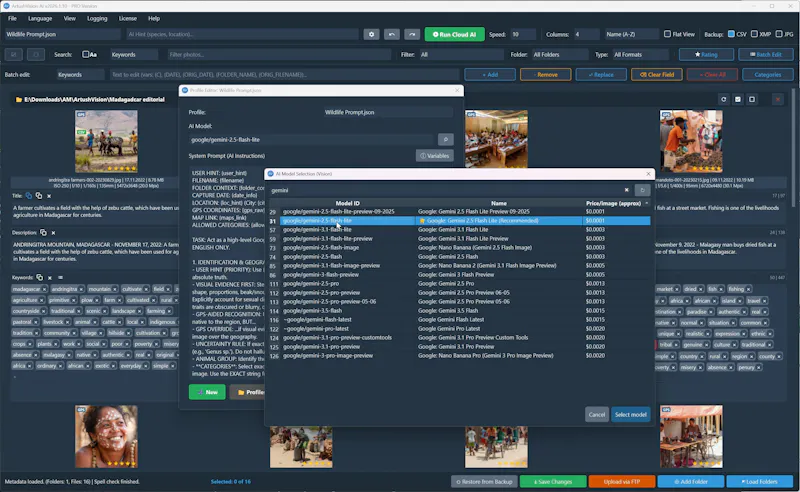The height and width of the screenshot is (492, 800).
Task: Cancel the AI Model Selection dialog
Action: coord(596,414)
